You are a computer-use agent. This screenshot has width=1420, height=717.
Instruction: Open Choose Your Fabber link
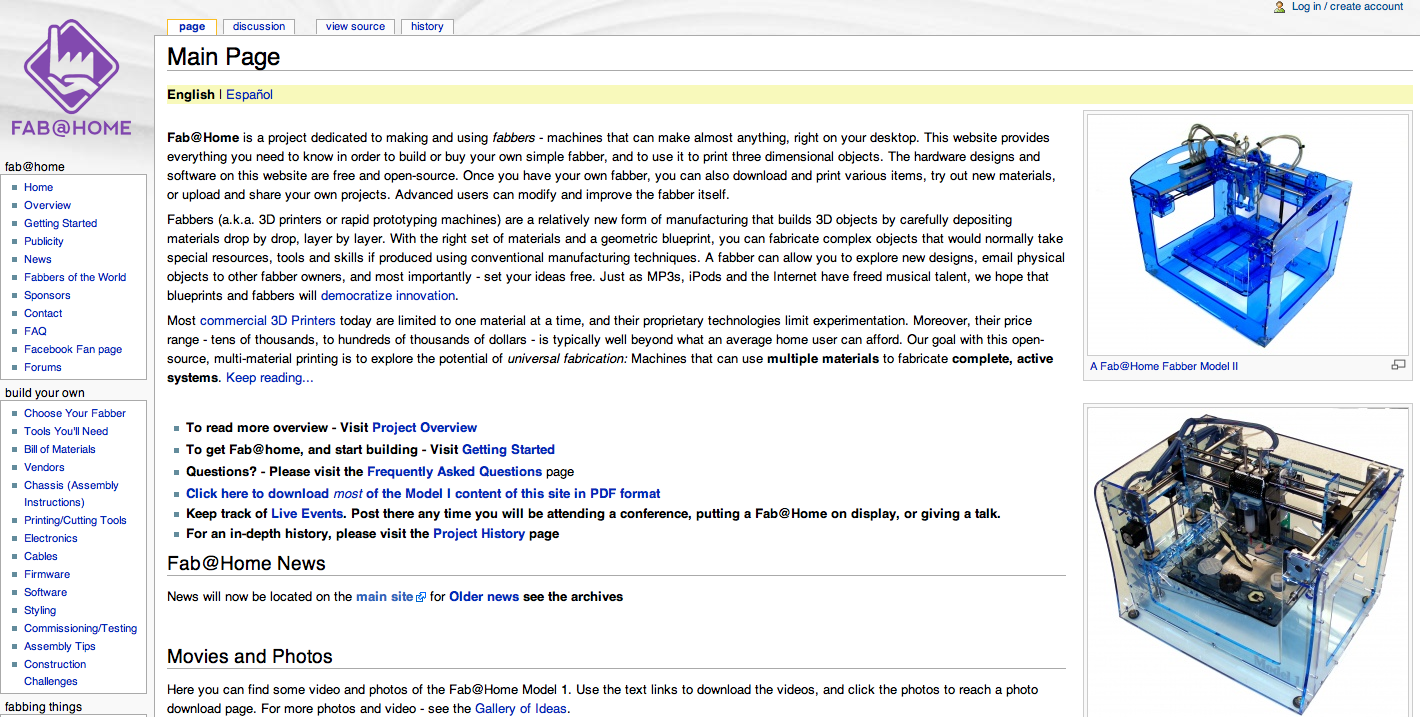[x=75, y=413]
